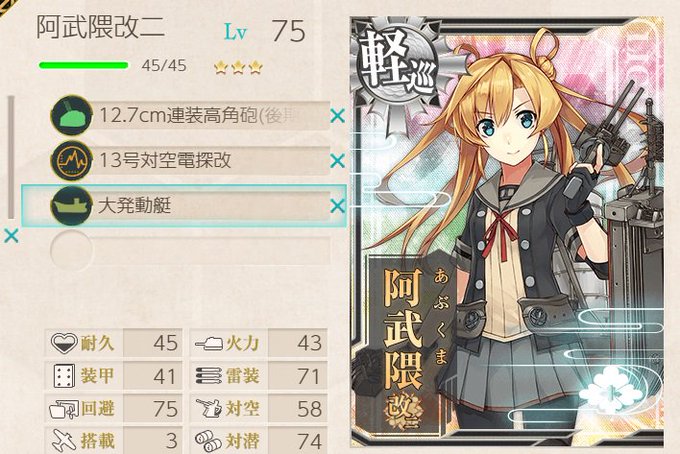Click the remove-all-equipment X beside the slots
Image resolution: width=680 pixels, height=454 pixels.
[x=11, y=236]
